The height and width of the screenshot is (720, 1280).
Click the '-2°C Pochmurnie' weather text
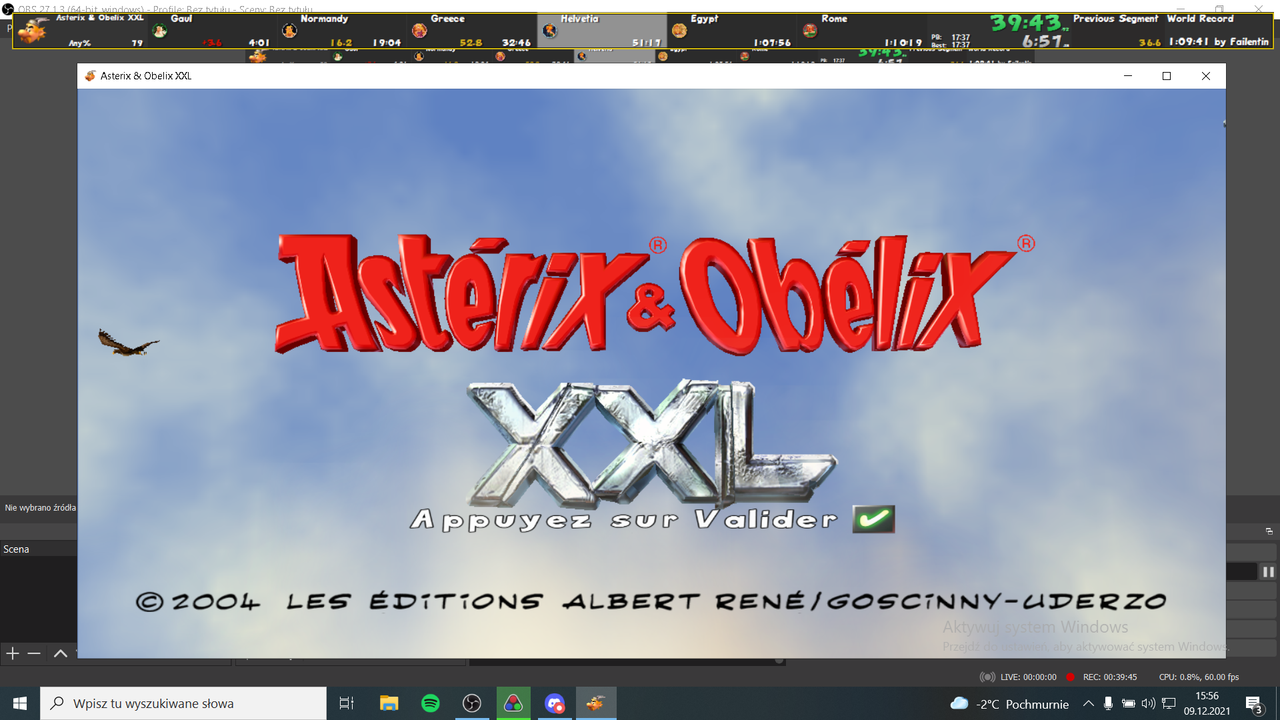click(1023, 704)
